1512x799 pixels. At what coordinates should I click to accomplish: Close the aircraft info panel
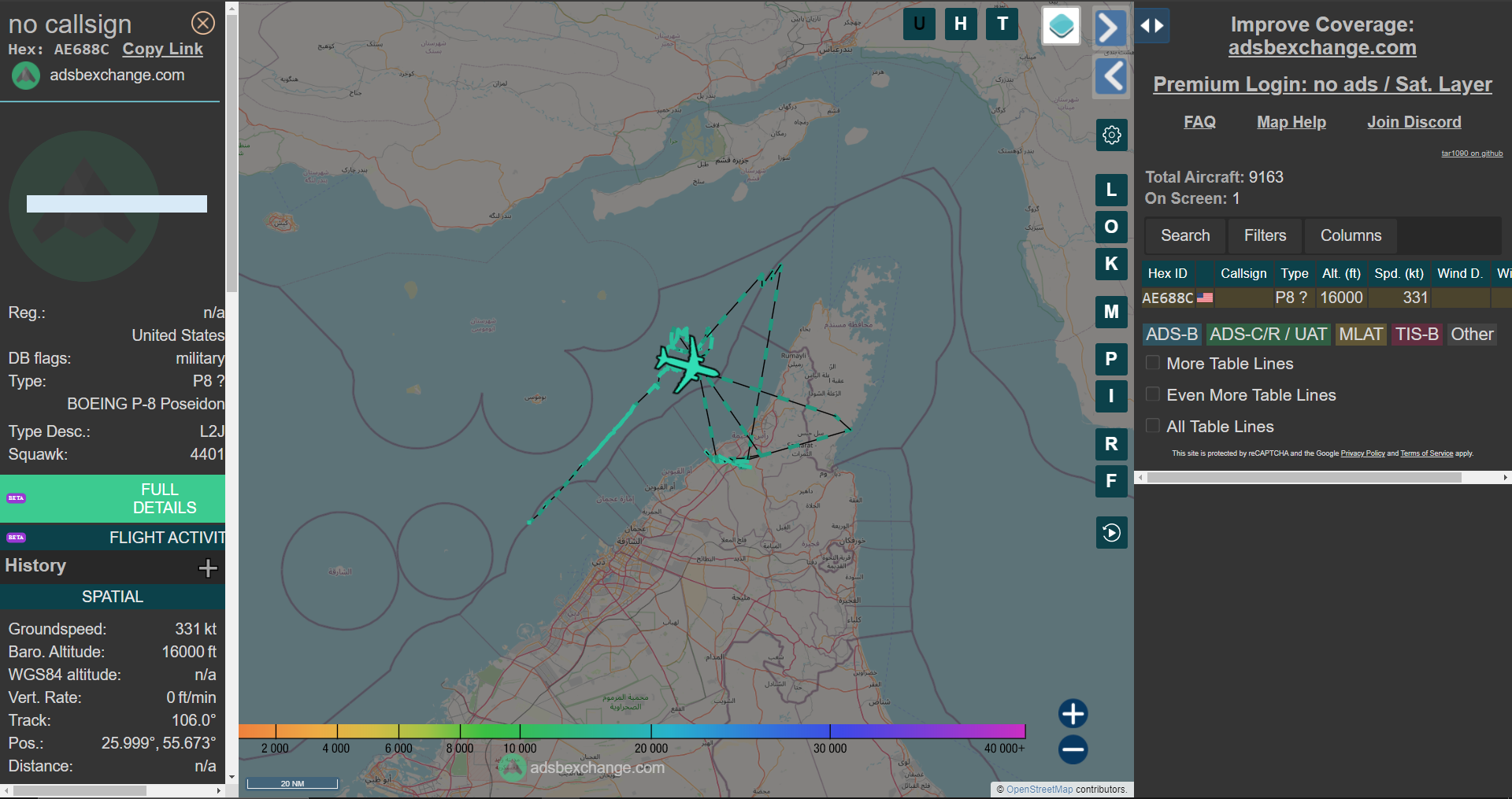coord(203,23)
